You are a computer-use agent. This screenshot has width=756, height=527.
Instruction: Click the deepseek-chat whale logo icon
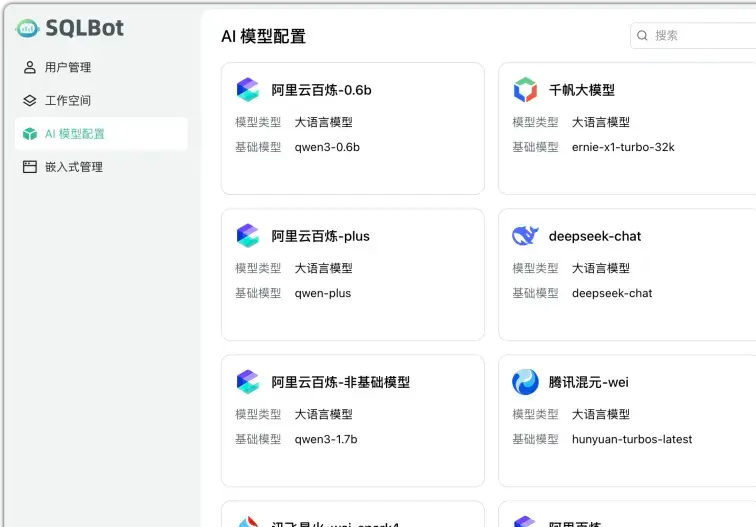525,236
